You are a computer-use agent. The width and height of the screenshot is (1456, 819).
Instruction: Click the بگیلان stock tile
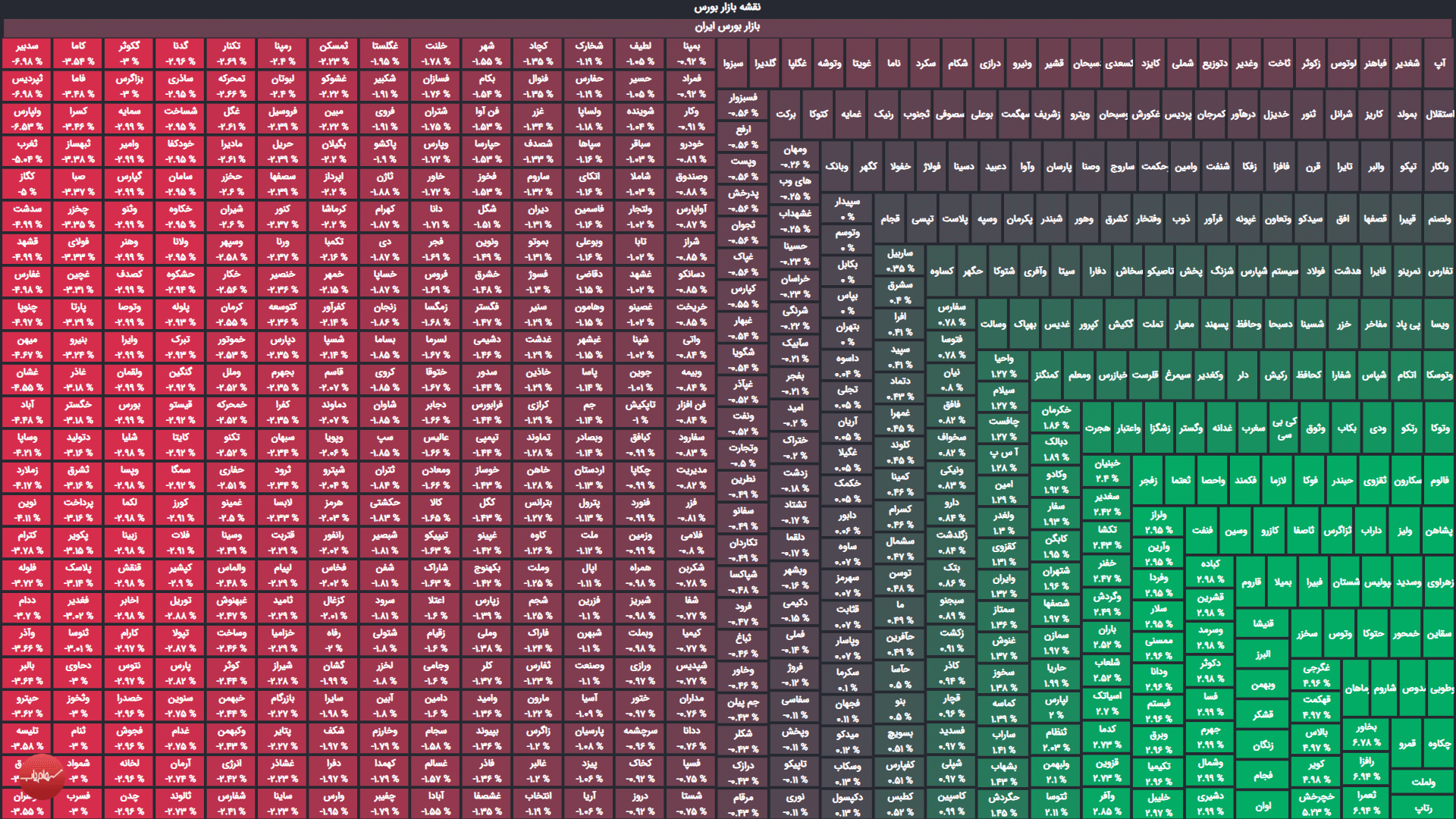point(334,151)
